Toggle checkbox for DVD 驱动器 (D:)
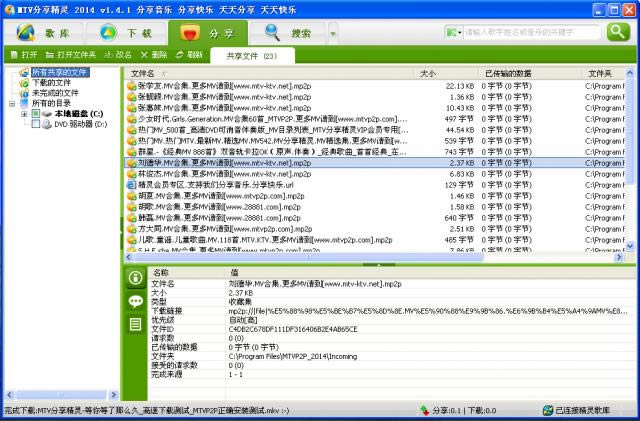This screenshot has height=421, width=640. tap(36, 124)
